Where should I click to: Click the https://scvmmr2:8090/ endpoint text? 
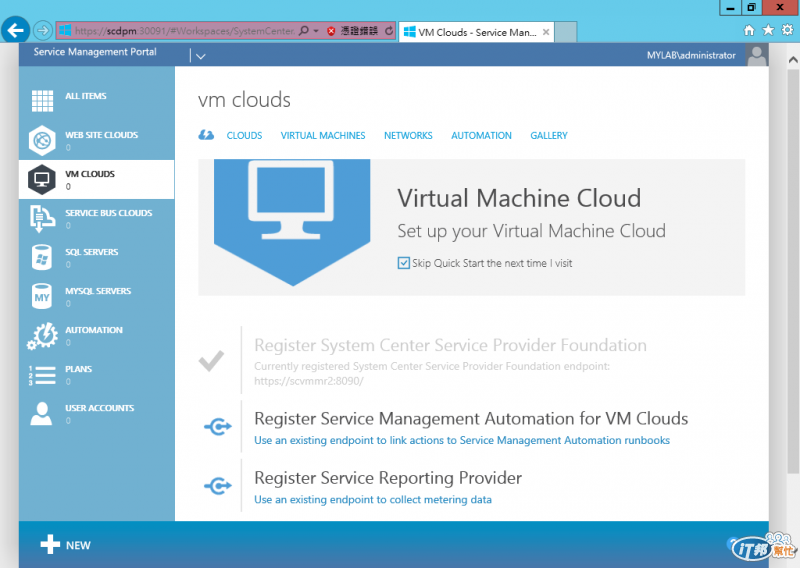pos(309,381)
